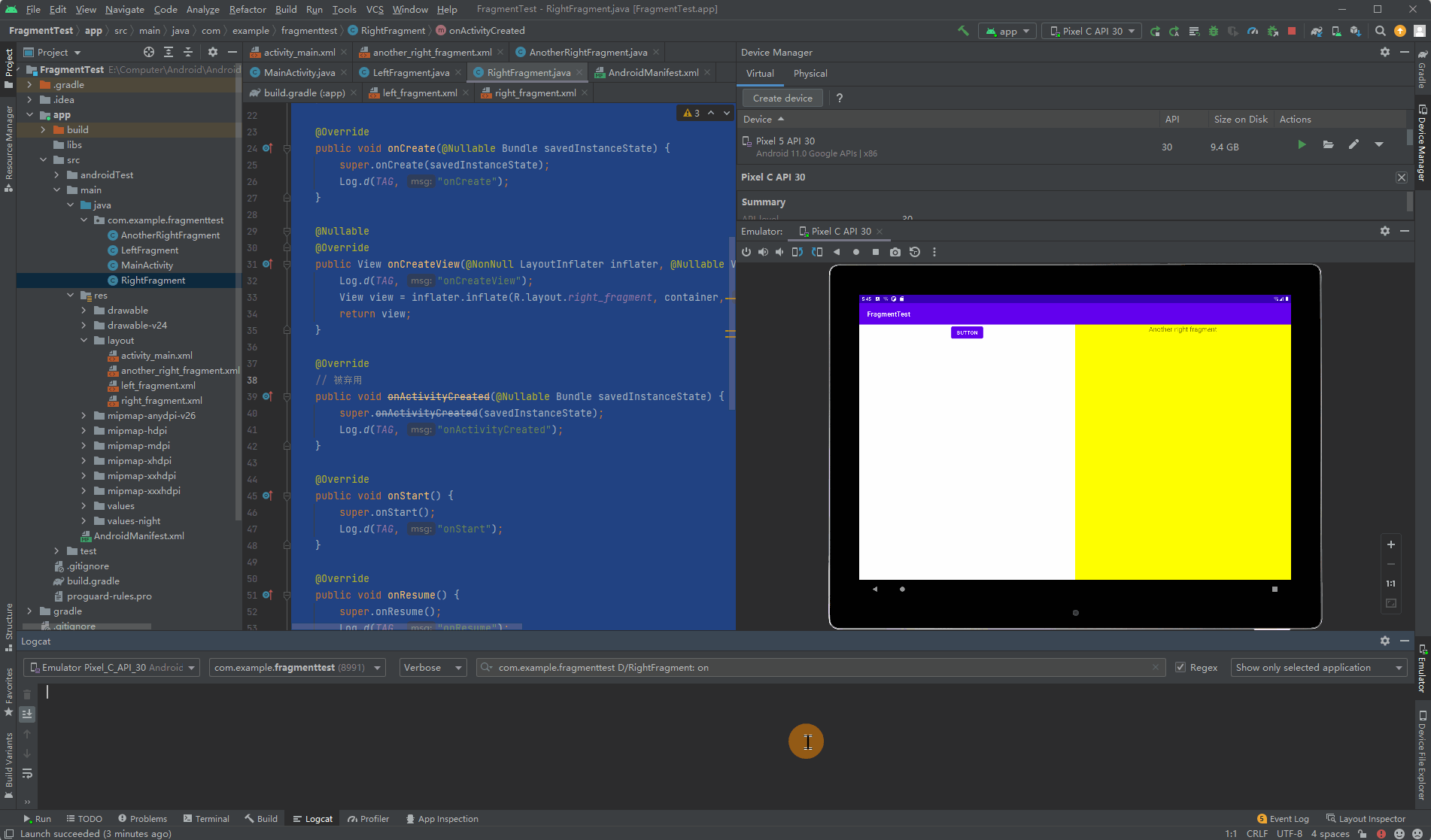Toggle the Gradle tool window button

coord(1422,69)
